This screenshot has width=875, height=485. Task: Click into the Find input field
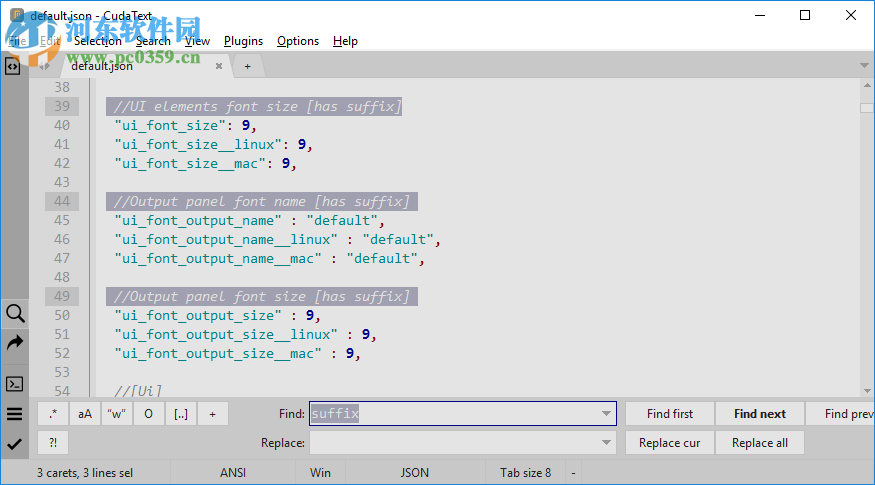click(463, 414)
